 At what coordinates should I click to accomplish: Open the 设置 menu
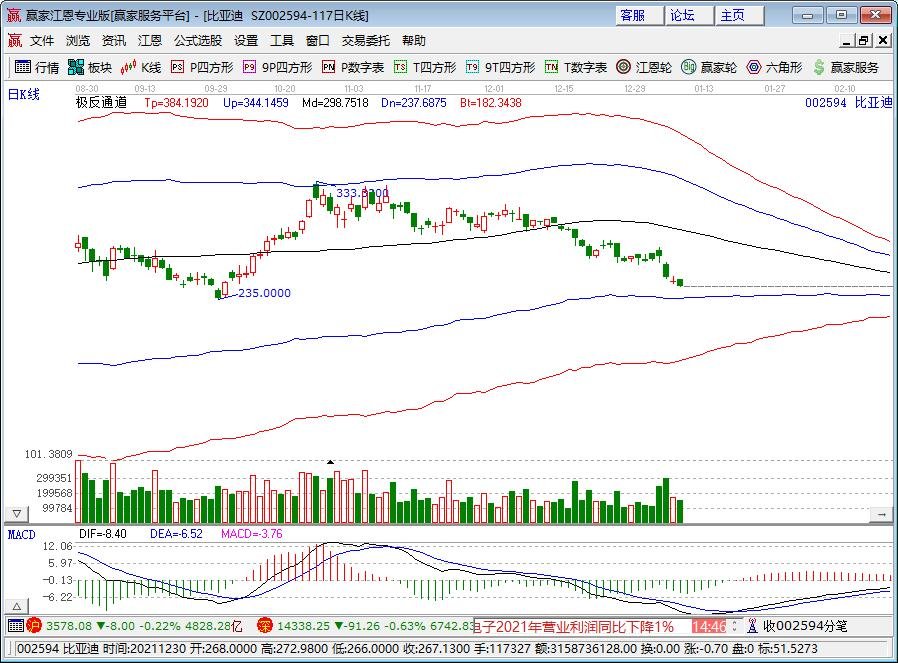click(x=246, y=41)
